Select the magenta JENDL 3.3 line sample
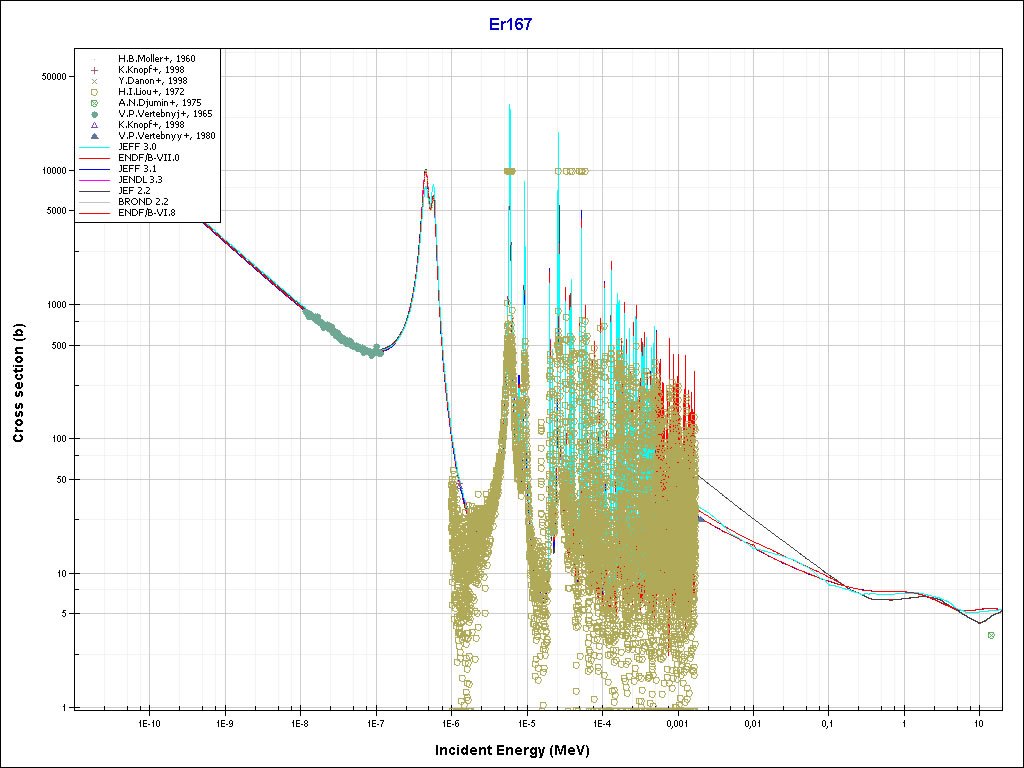Image resolution: width=1024 pixels, height=768 pixels. [x=94, y=180]
